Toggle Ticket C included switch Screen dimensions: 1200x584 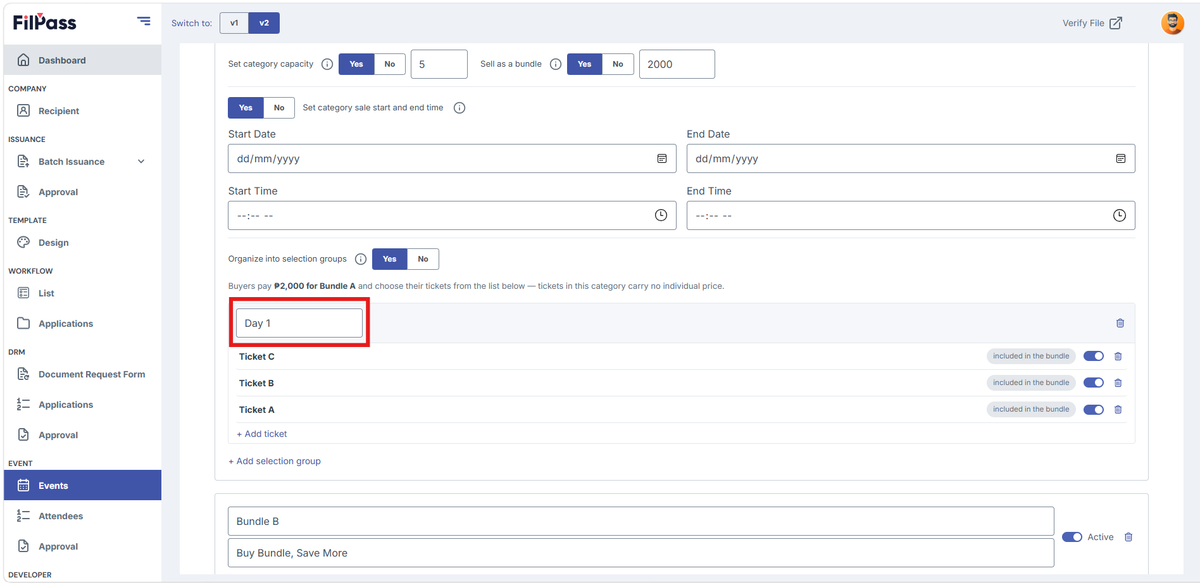click(x=1093, y=356)
